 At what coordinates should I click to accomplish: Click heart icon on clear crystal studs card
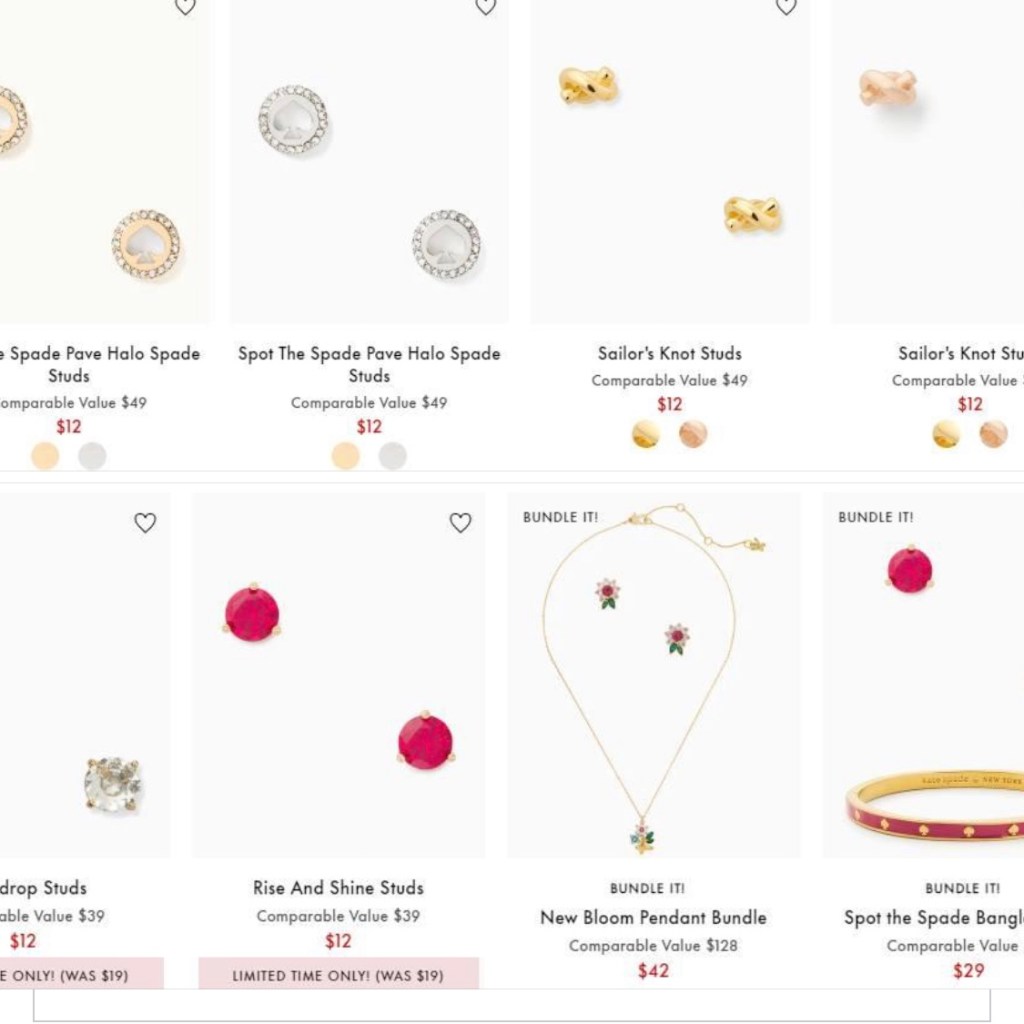point(145,523)
